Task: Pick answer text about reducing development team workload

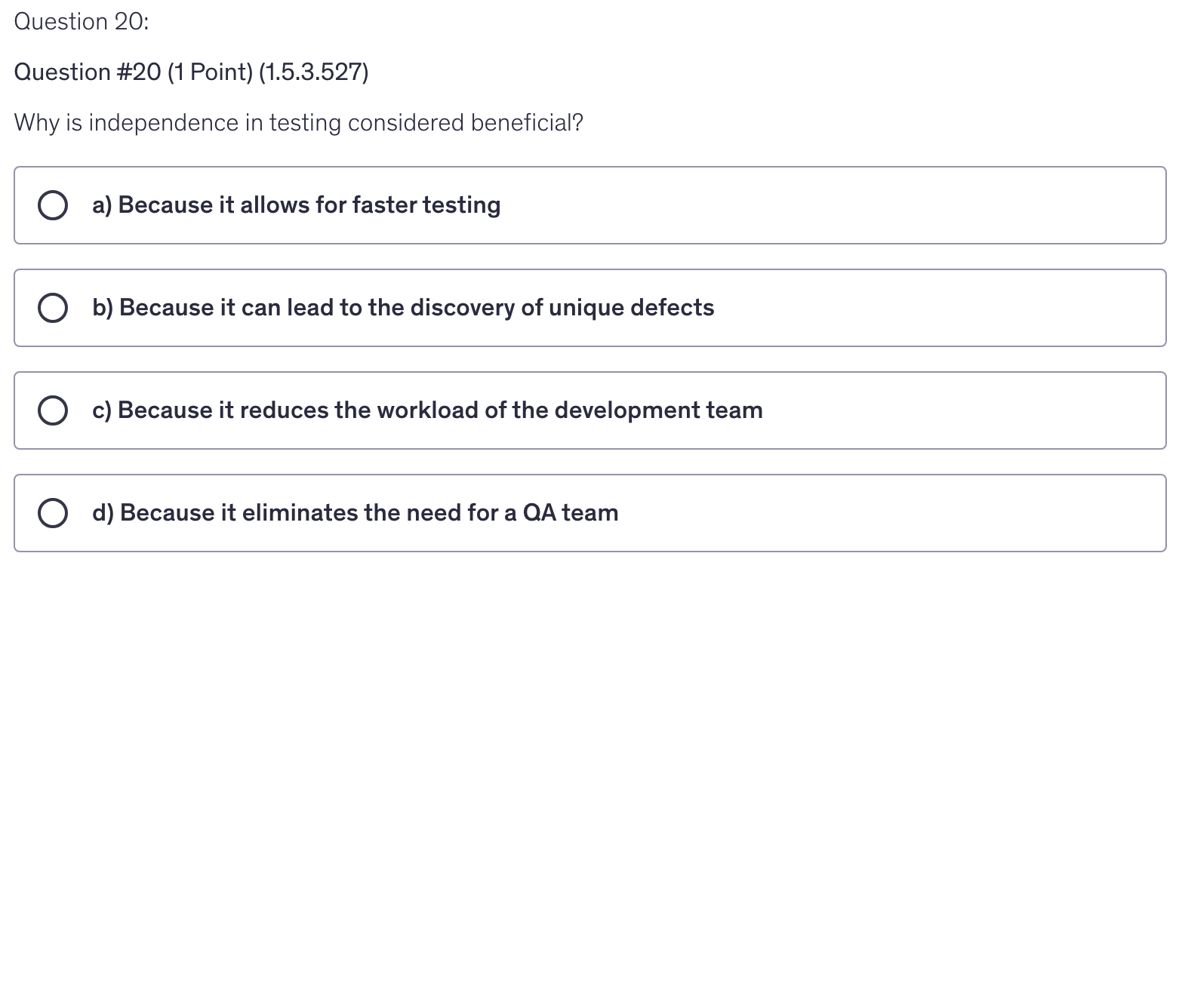Action: click(441, 410)
